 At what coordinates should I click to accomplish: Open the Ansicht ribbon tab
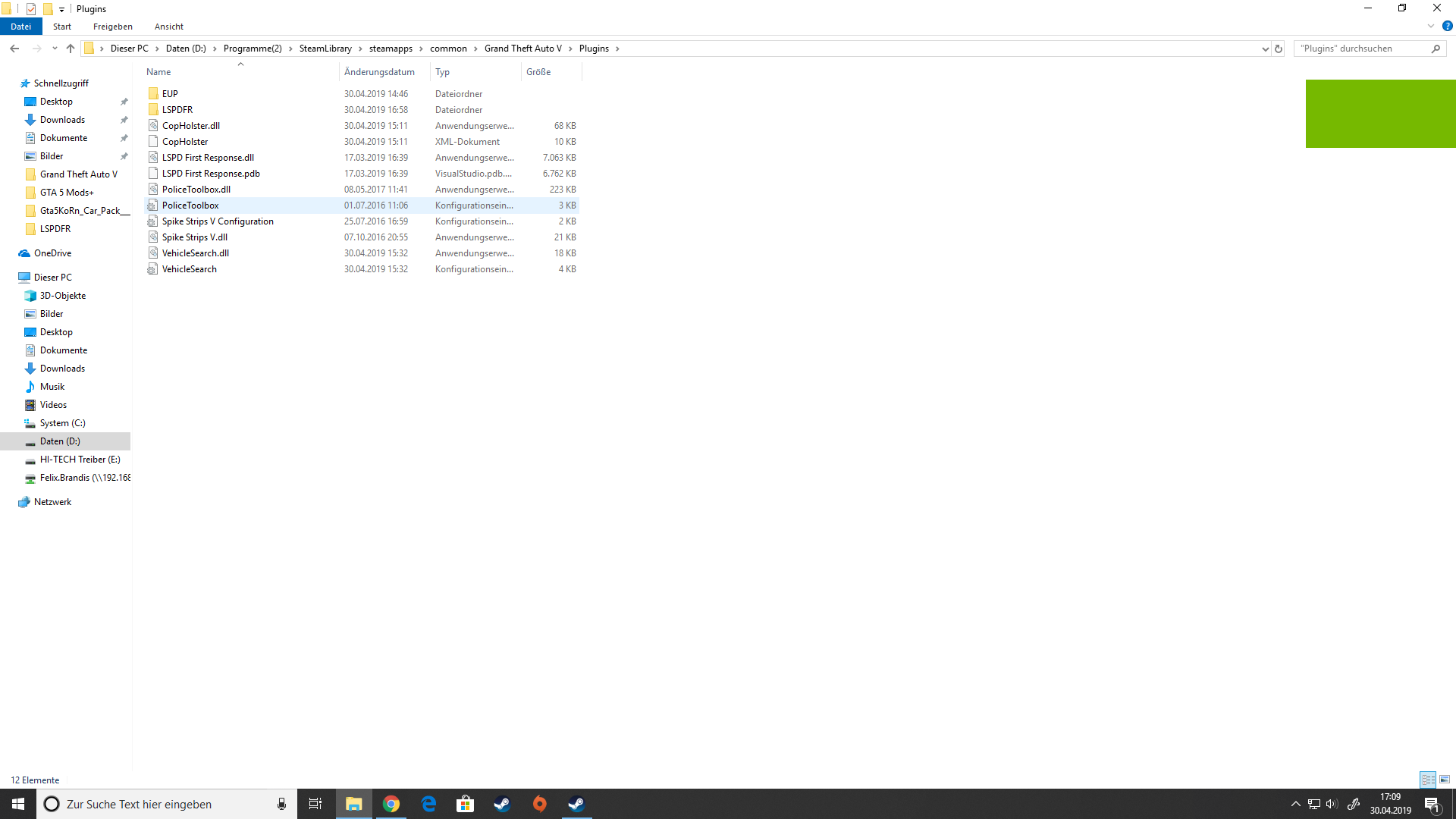coord(168,27)
